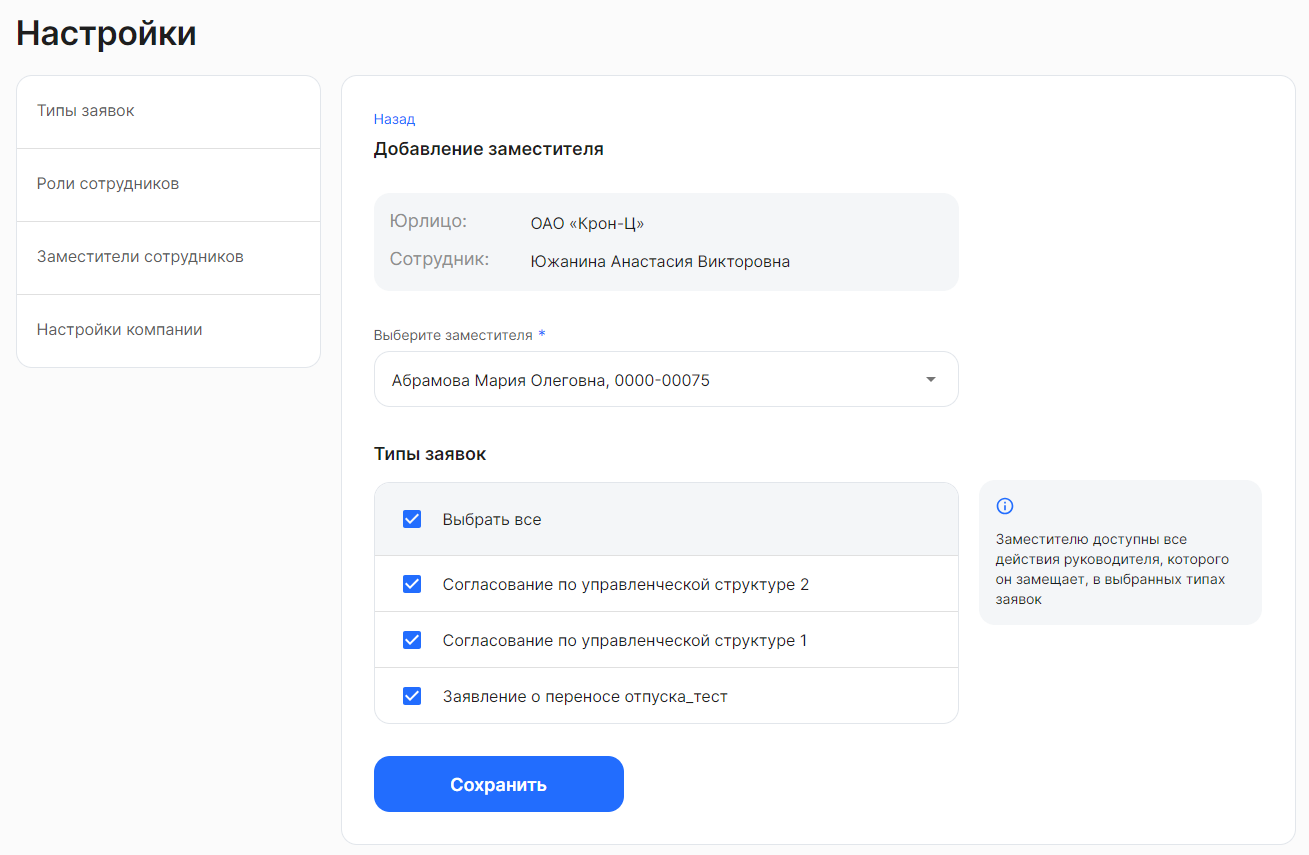Click label 'Согласование по управленческой структуре 1'
This screenshot has width=1309, height=855.
tap(625, 641)
